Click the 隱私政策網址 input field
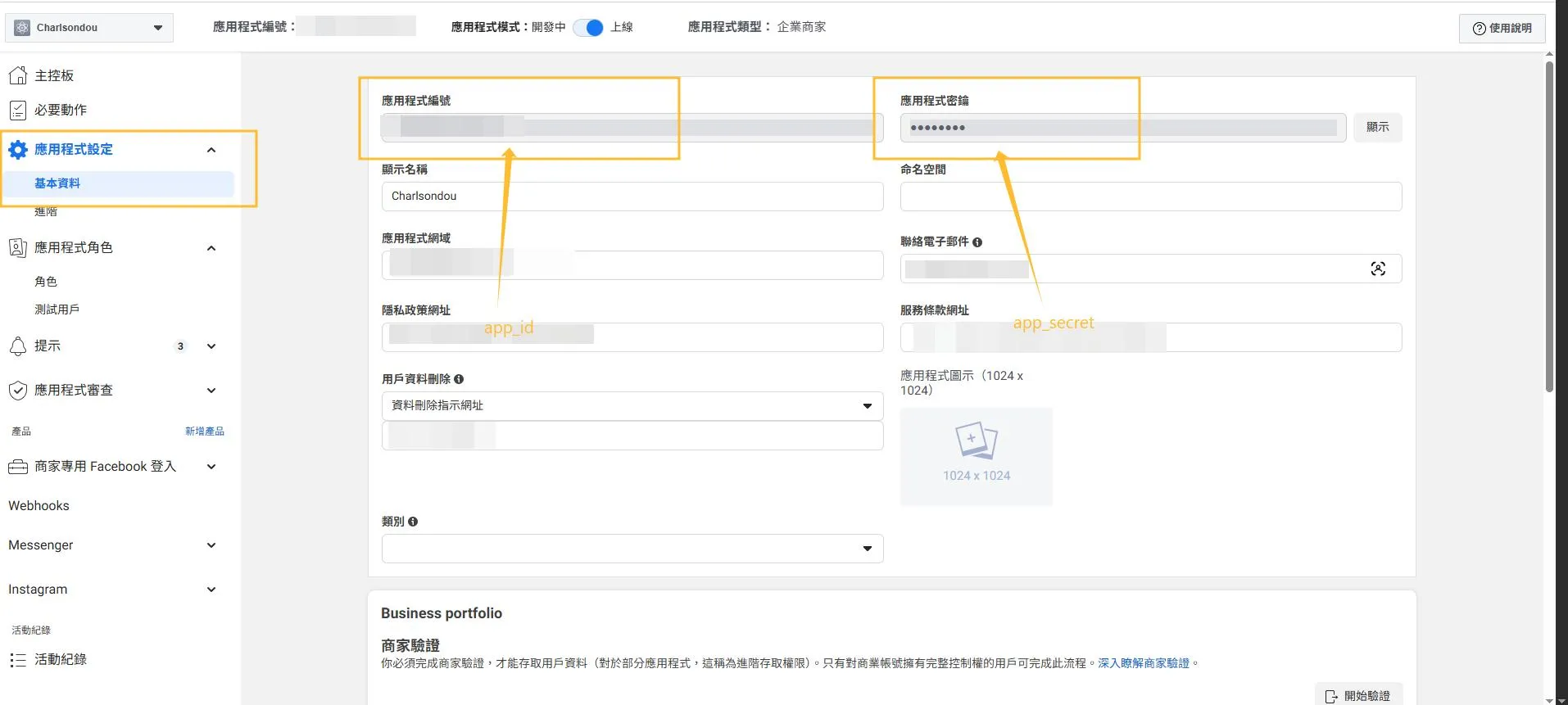1568x705 pixels. [632, 337]
